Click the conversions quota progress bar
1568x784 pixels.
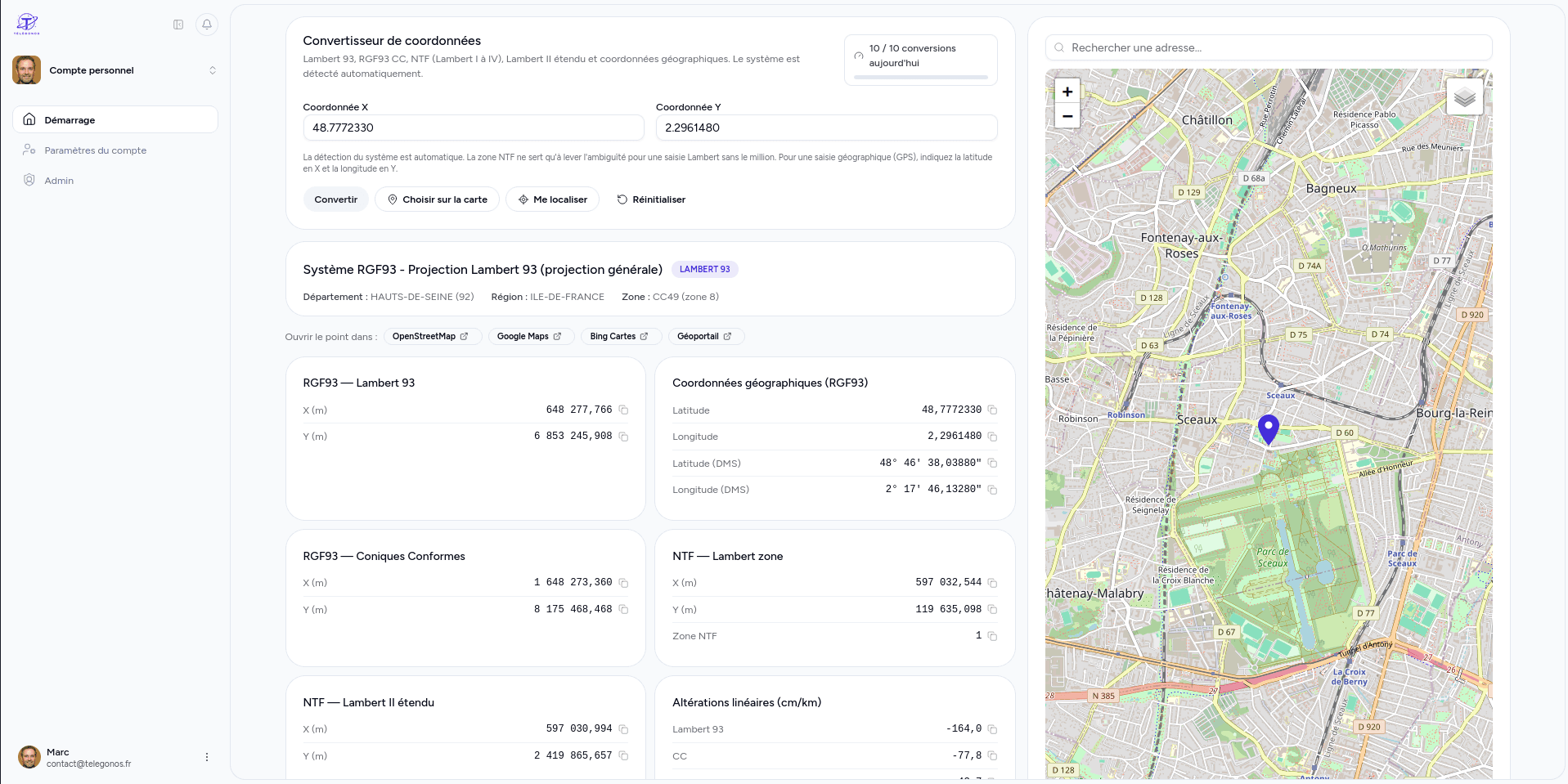point(921,77)
